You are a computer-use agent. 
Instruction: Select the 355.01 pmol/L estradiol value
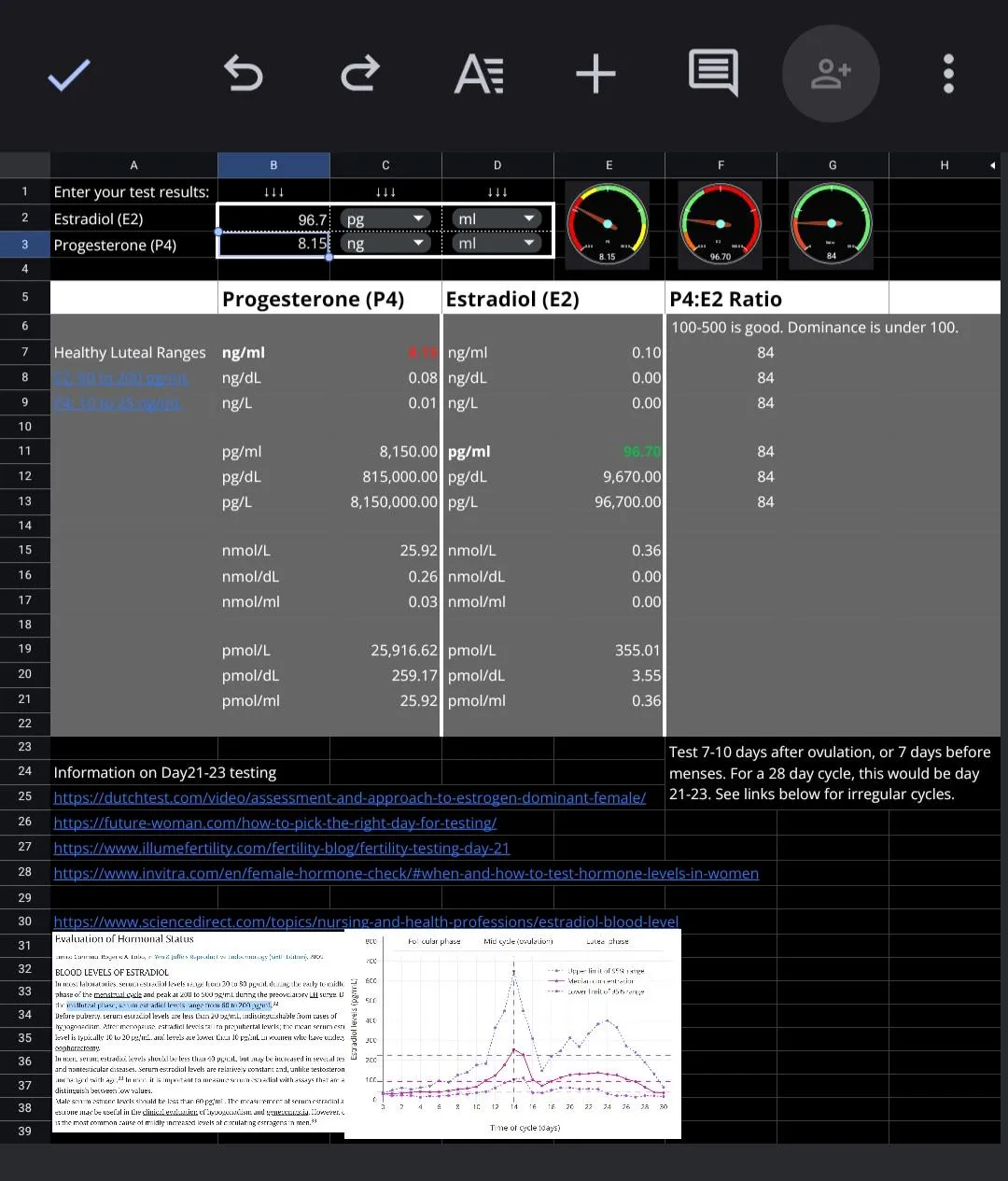(x=609, y=650)
